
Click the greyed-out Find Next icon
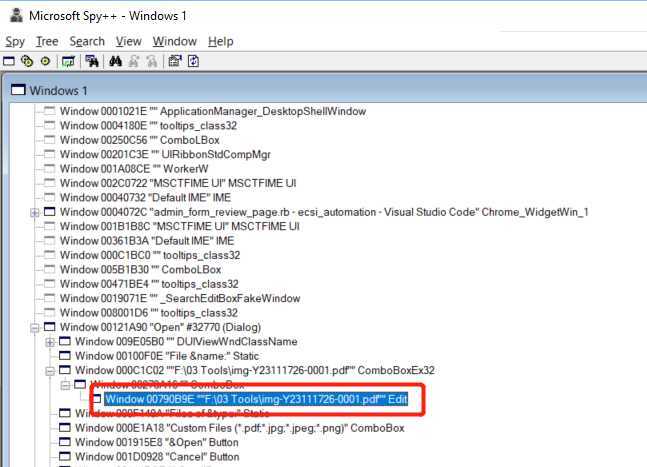tap(134, 62)
